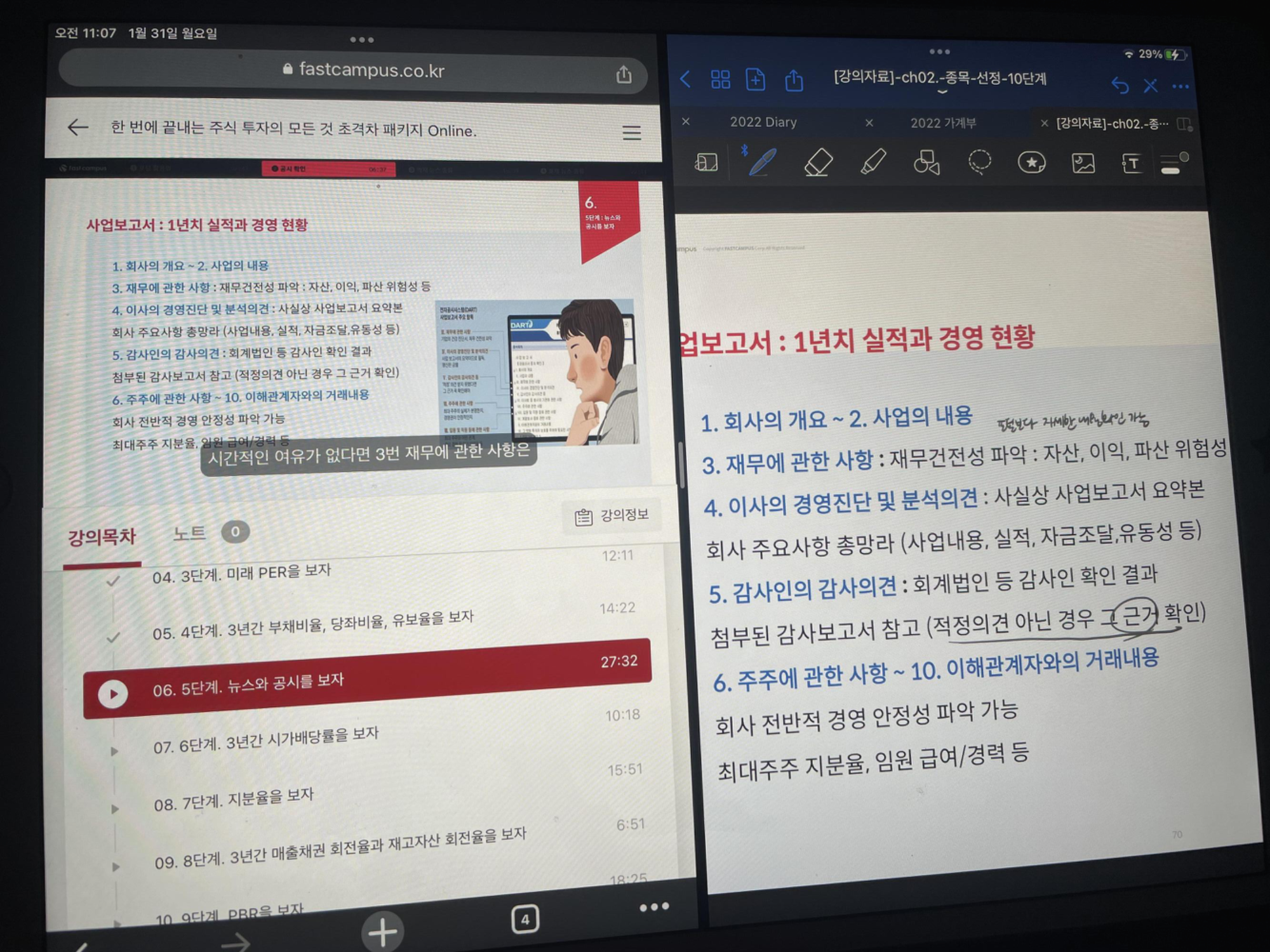Toggle the read-only pen mode icon
1270x952 pixels.
tap(1150, 86)
